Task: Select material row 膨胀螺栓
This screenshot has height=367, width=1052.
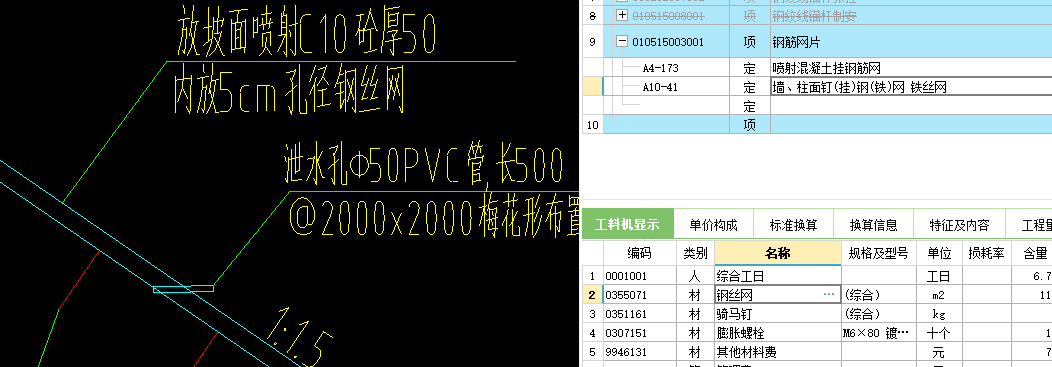Action: (x=778, y=333)
